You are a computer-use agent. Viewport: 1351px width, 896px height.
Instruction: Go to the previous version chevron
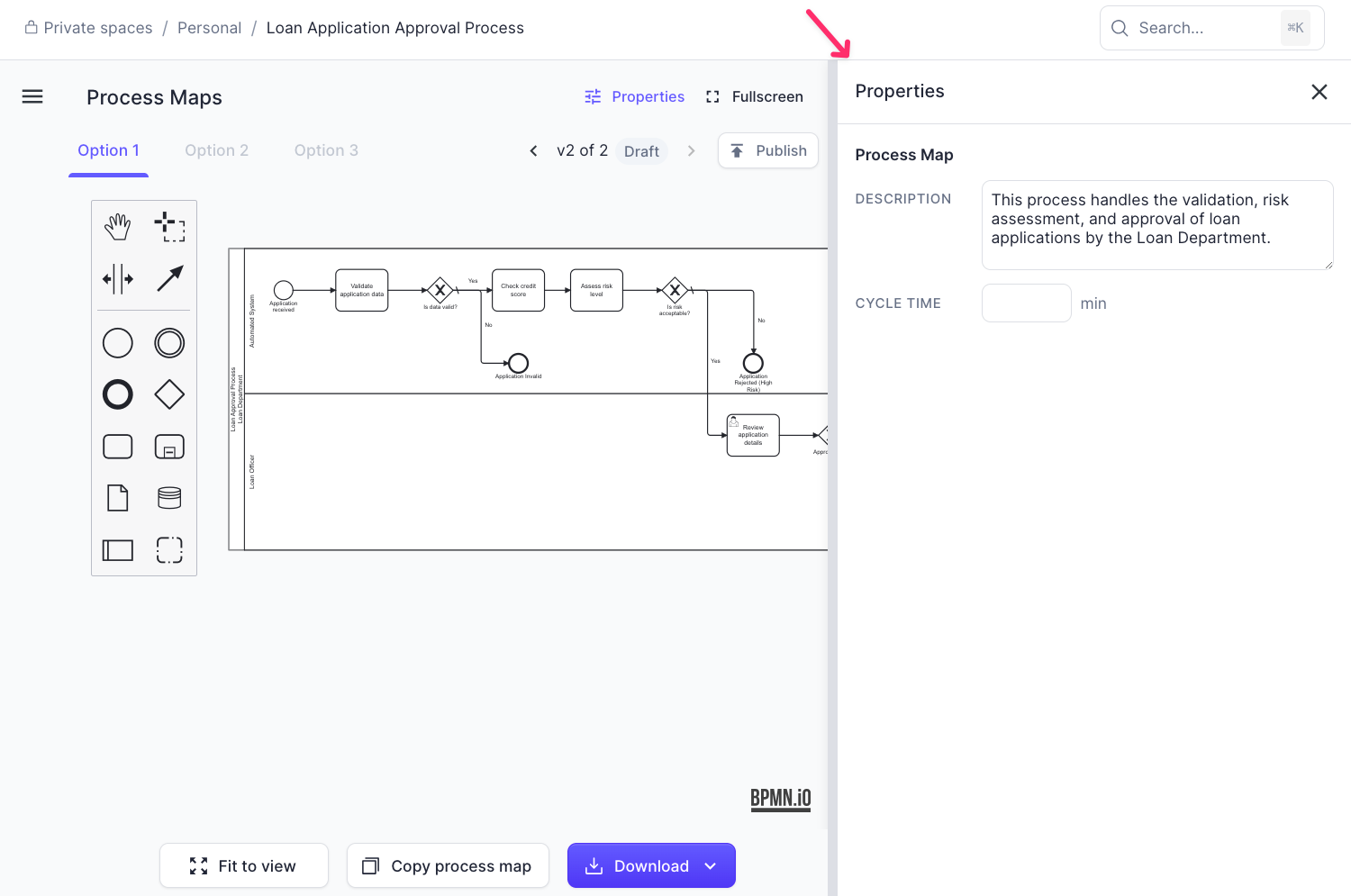pos(533,151)
